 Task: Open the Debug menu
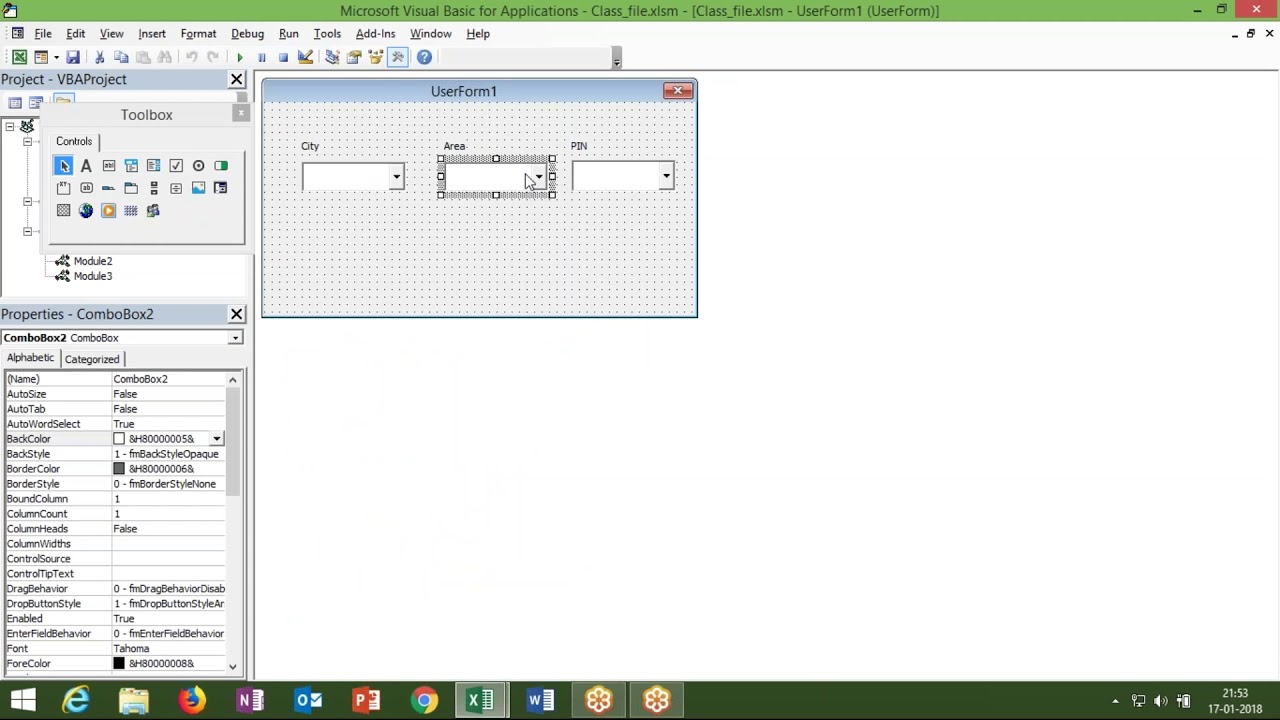coord(247,34)
